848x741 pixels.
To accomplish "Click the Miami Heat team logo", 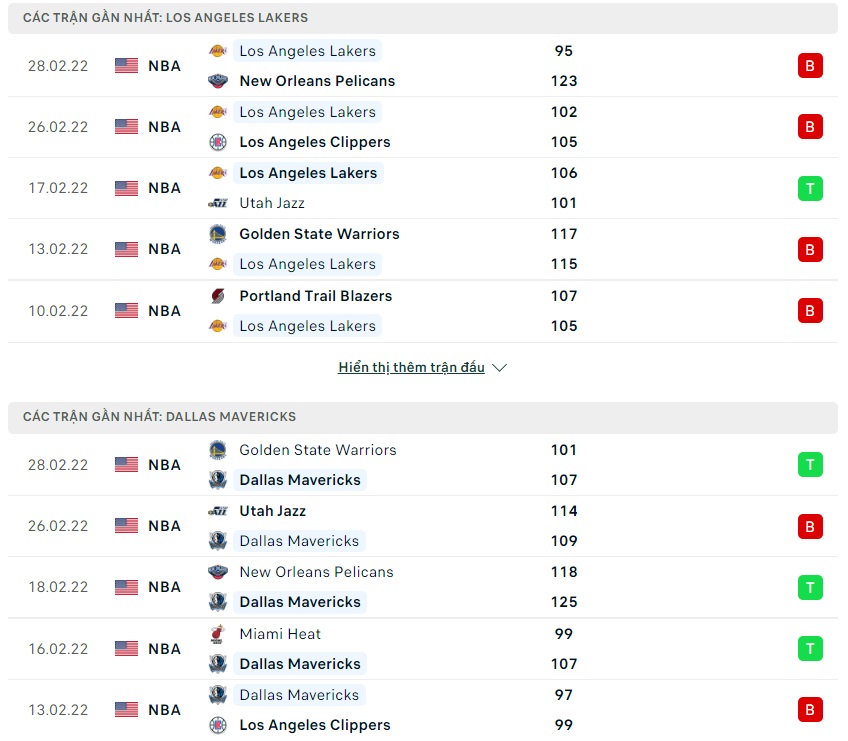I will (217, 634).
